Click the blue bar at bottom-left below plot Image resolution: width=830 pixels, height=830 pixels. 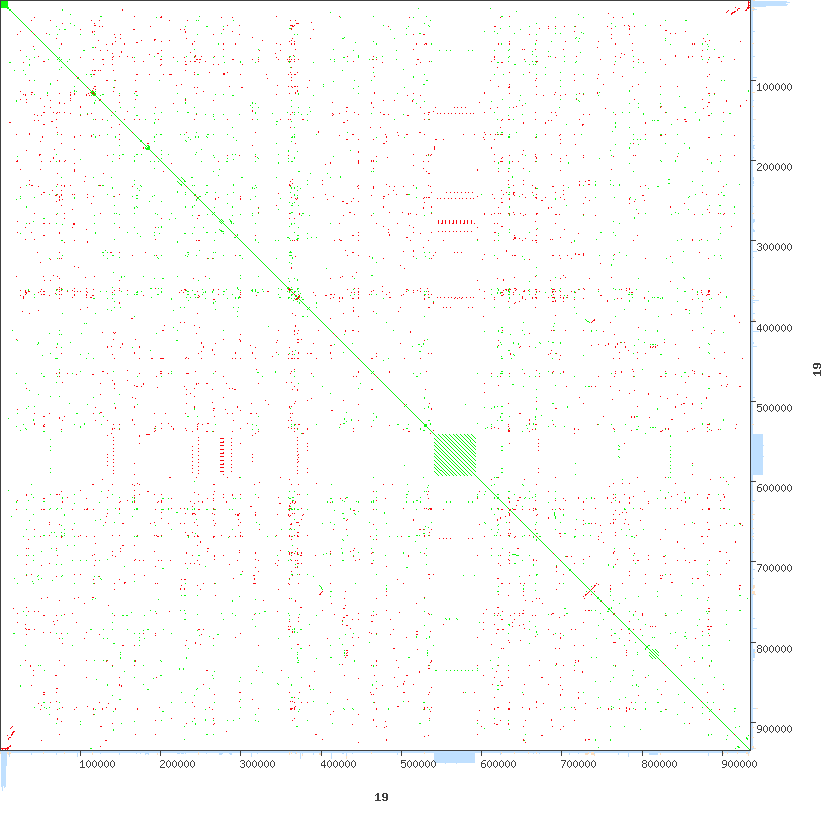[4, 768]
